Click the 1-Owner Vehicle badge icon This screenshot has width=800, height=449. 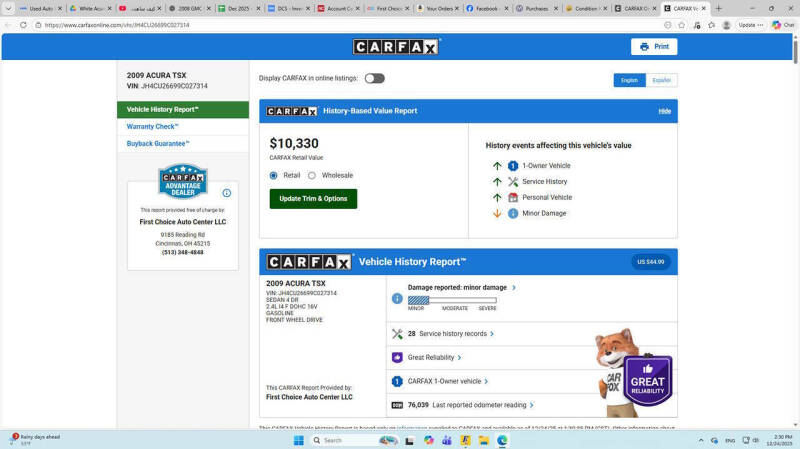click(513, 166)
